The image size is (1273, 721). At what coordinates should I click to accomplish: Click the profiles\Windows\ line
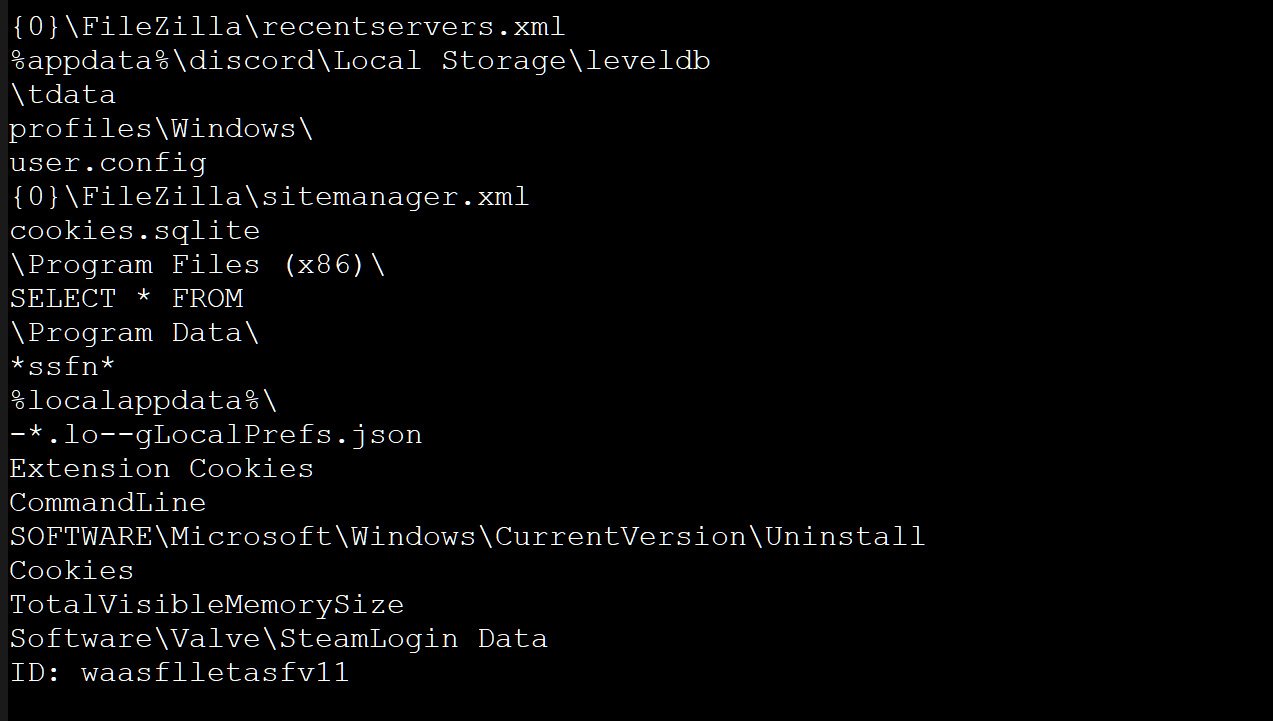click(161, 129)
